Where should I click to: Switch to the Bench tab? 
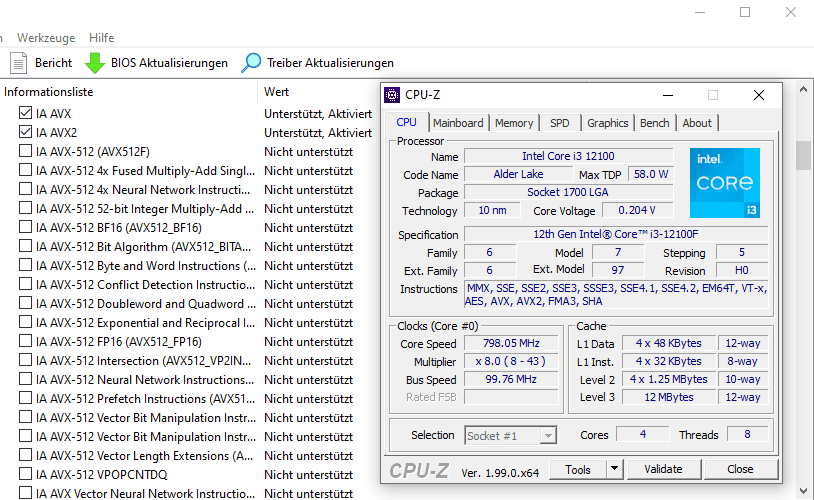click(655, 123)
